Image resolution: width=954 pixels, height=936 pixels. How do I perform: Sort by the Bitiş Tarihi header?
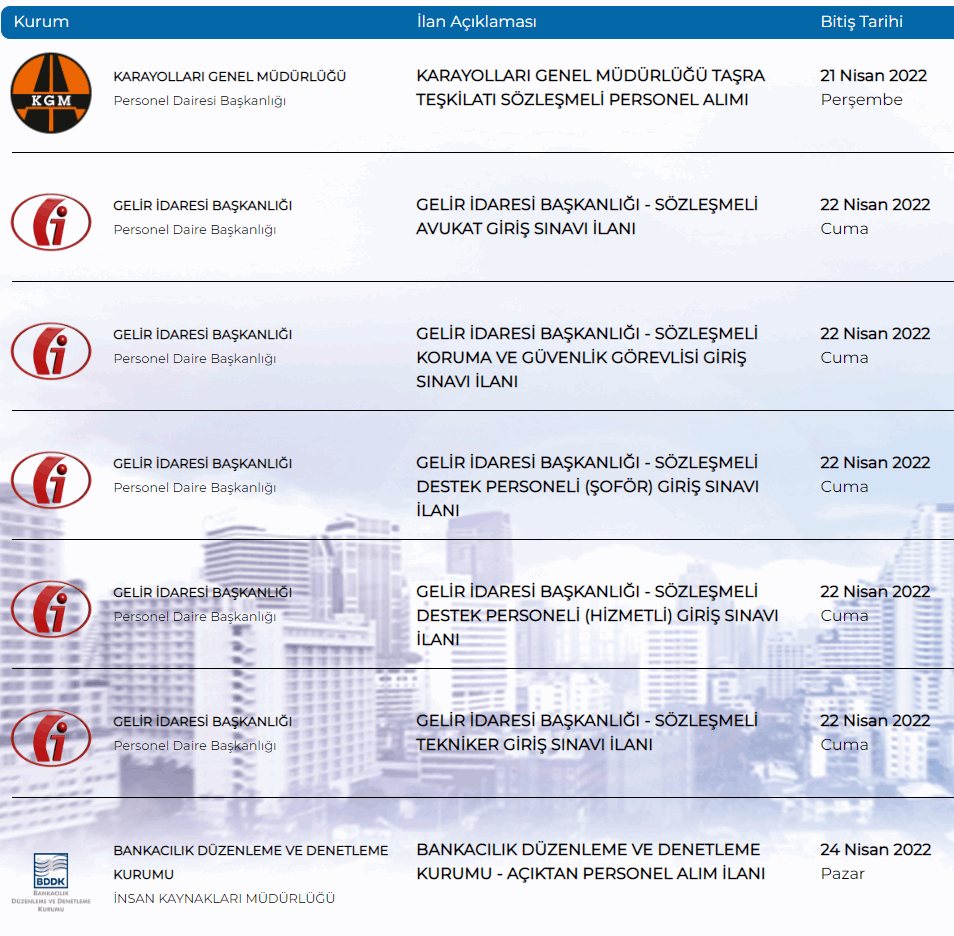[x=861, y=22]
